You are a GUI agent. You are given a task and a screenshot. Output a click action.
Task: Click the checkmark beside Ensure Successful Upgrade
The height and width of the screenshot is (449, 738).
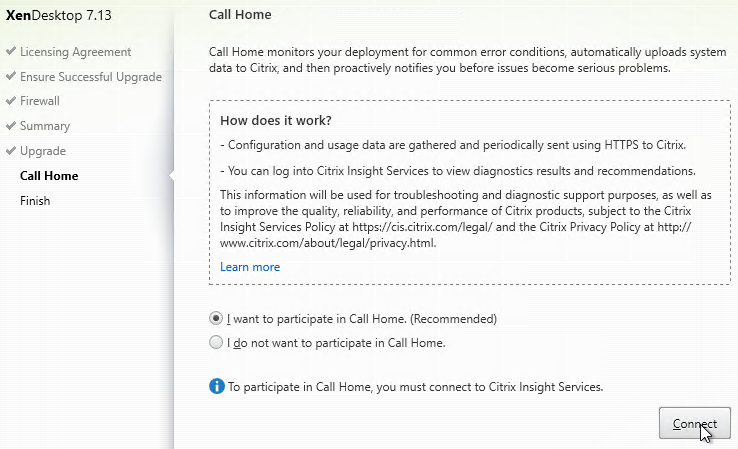(x=11, y=76)
